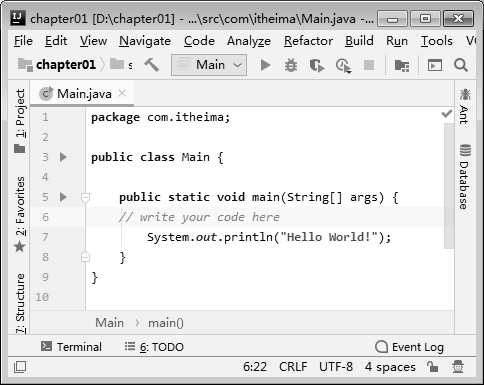Click fold end marker at line 8

(x=85, y=257)
